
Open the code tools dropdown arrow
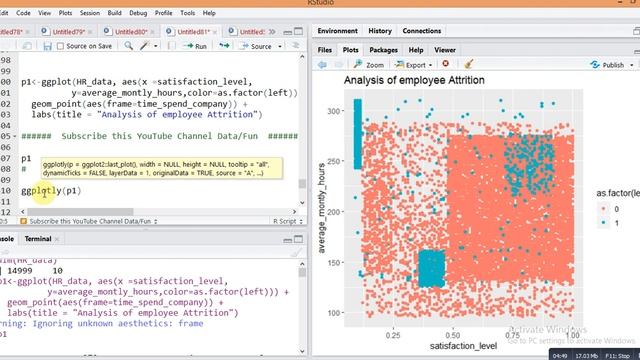point(156,47)
